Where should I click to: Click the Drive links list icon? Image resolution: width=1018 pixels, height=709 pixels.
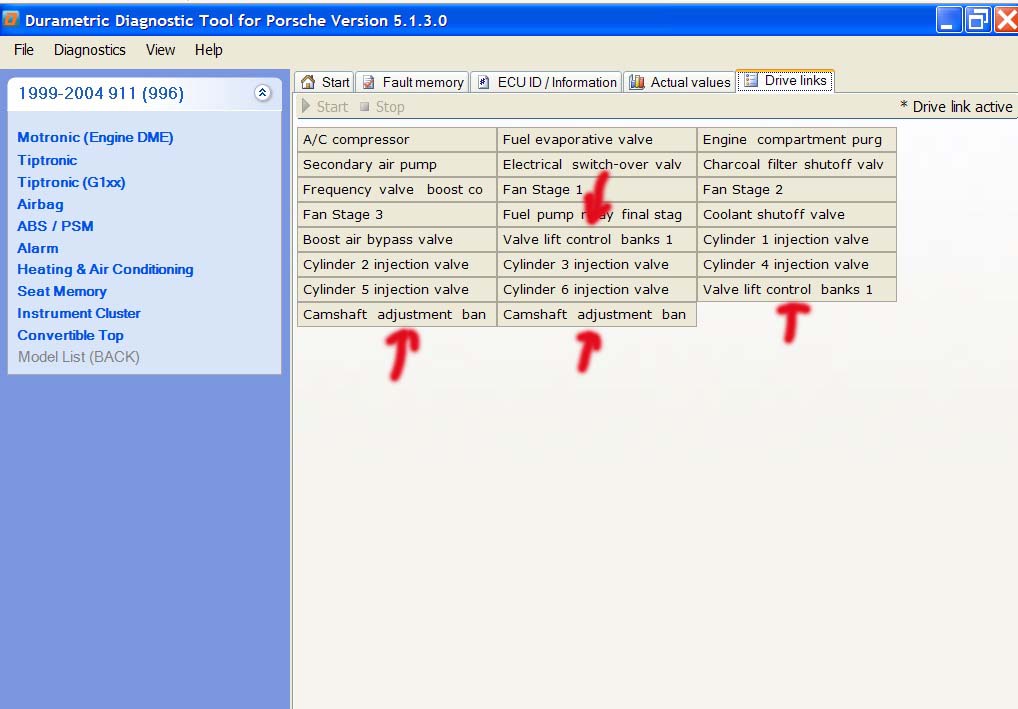tap(751, 81)
